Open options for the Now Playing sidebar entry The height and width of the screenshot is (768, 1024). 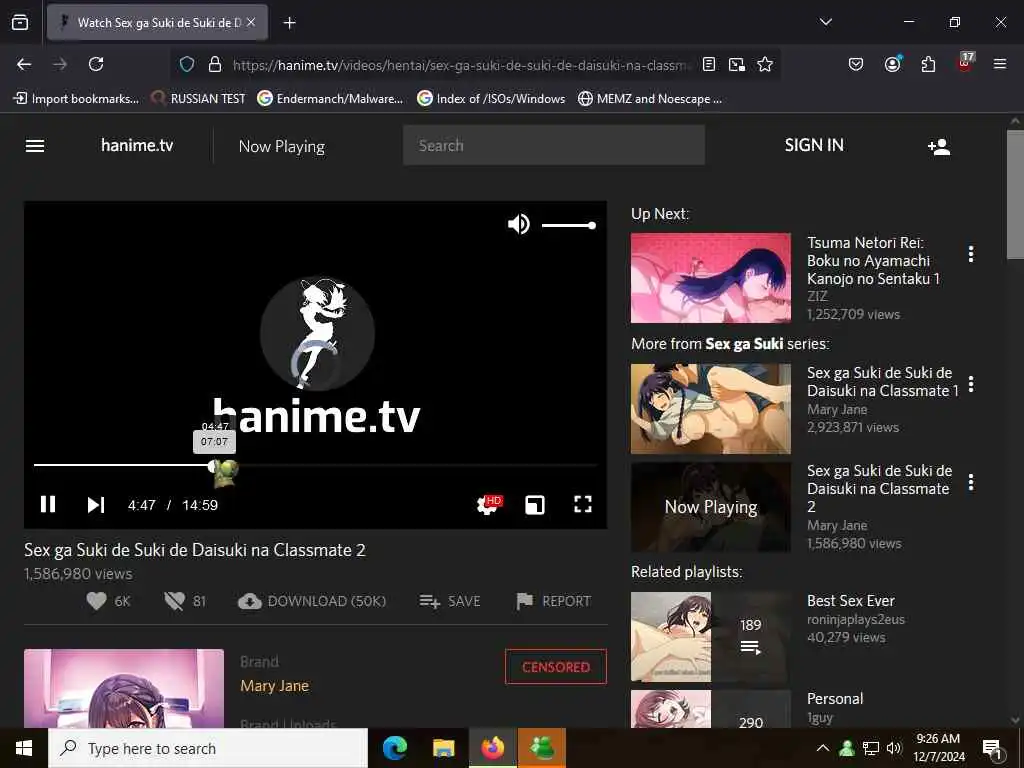(971, 482)
